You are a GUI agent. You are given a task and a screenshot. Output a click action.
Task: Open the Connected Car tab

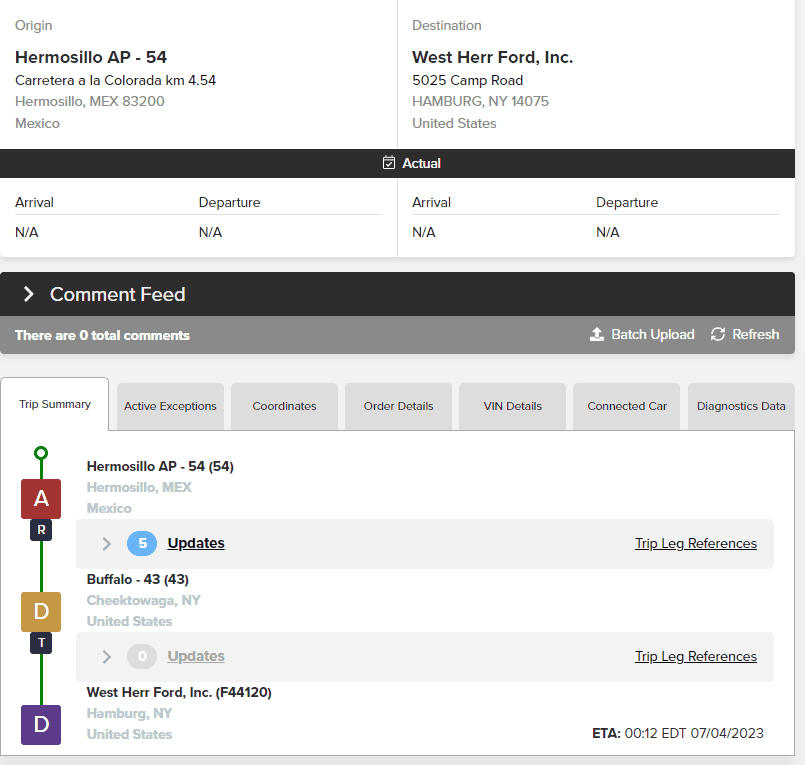pyautogui.click(x=627, y=406)
